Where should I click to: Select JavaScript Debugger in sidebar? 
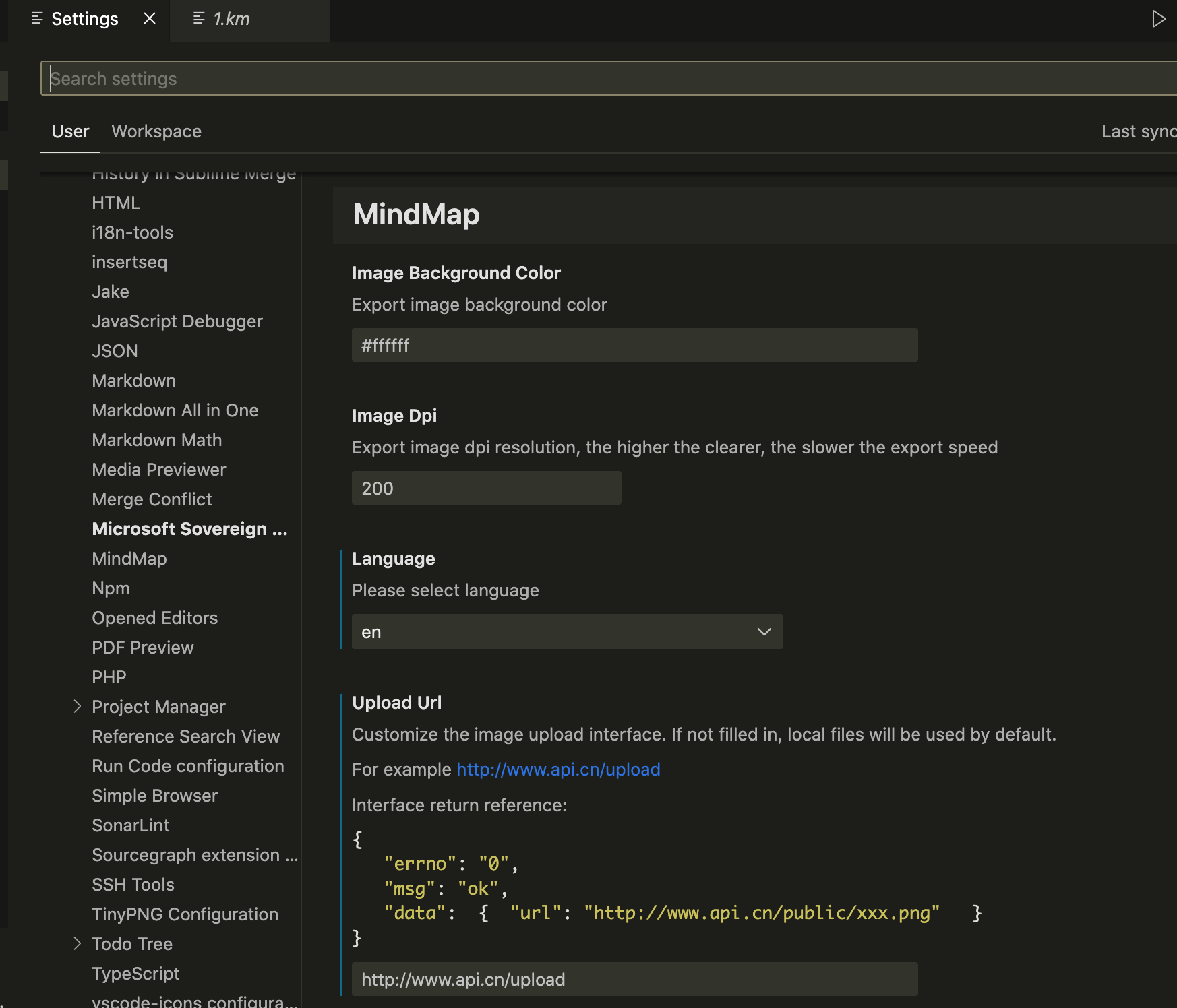[x=177, y=321]
